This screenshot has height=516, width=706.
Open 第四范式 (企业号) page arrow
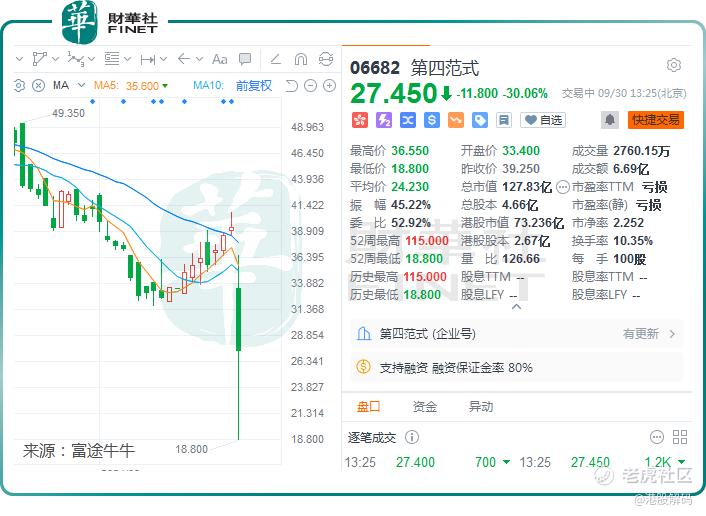[672, 334]
